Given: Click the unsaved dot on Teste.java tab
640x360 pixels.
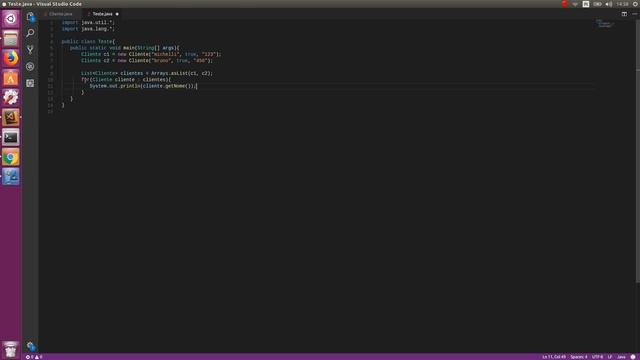Looking at the screenshot, I should pyautogui.click(x=117, y=14).
